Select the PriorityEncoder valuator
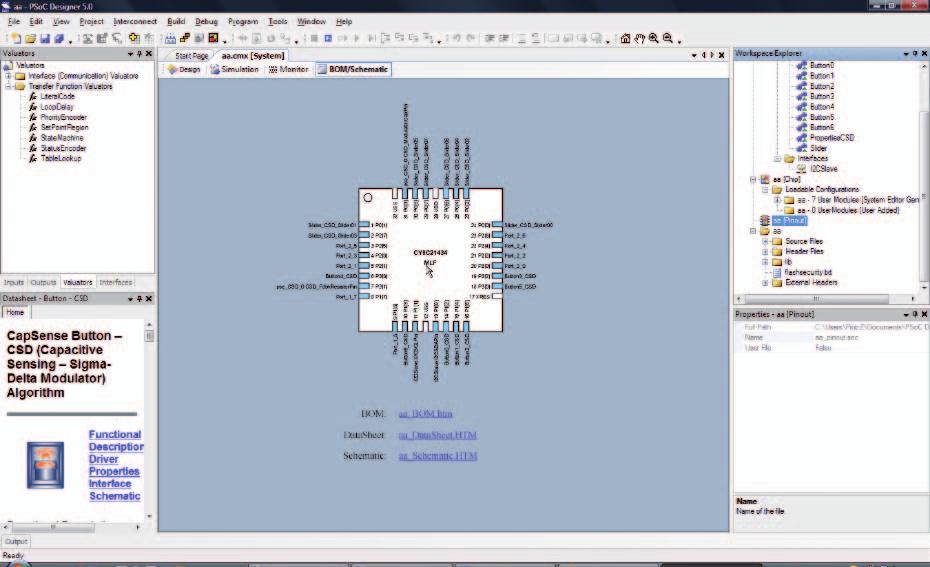The image size is (930, 567). [x=63, y=117]
